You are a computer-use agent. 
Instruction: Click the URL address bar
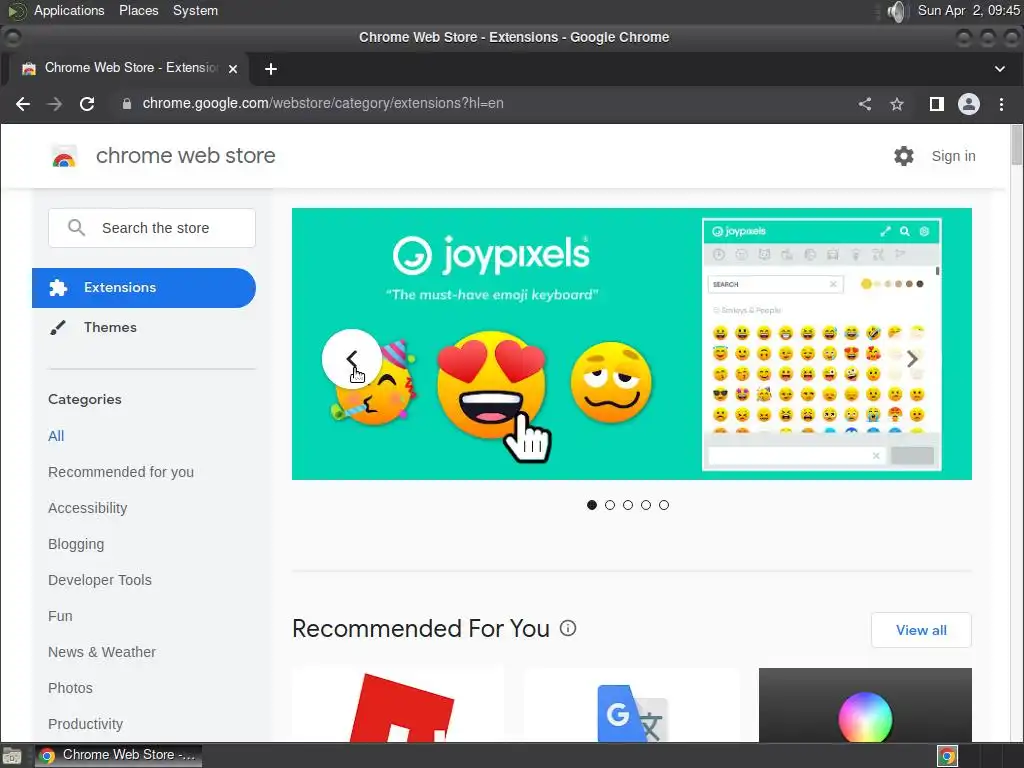483,104
